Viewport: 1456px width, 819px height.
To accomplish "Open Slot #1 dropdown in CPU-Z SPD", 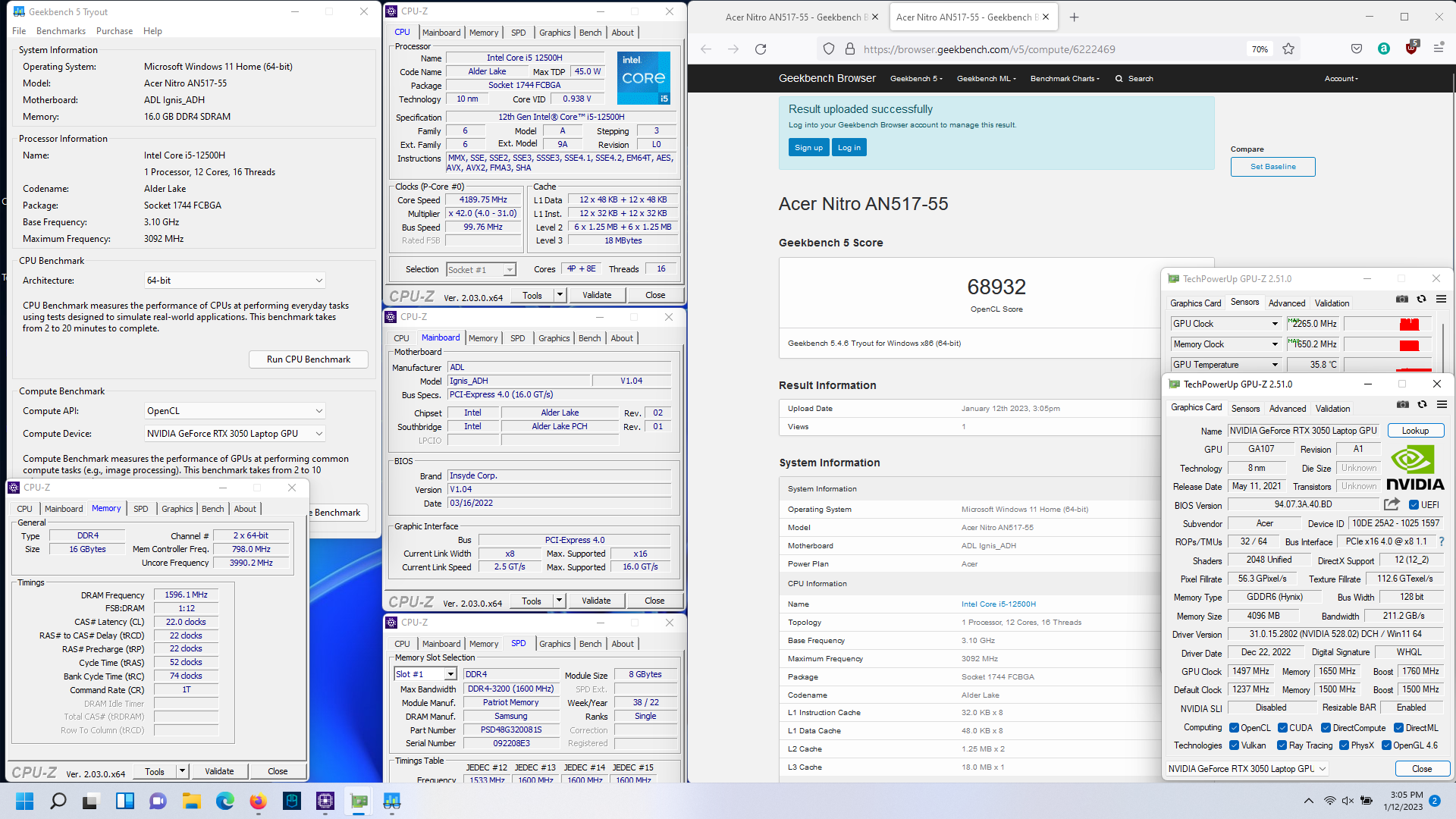I will [425, 674].
